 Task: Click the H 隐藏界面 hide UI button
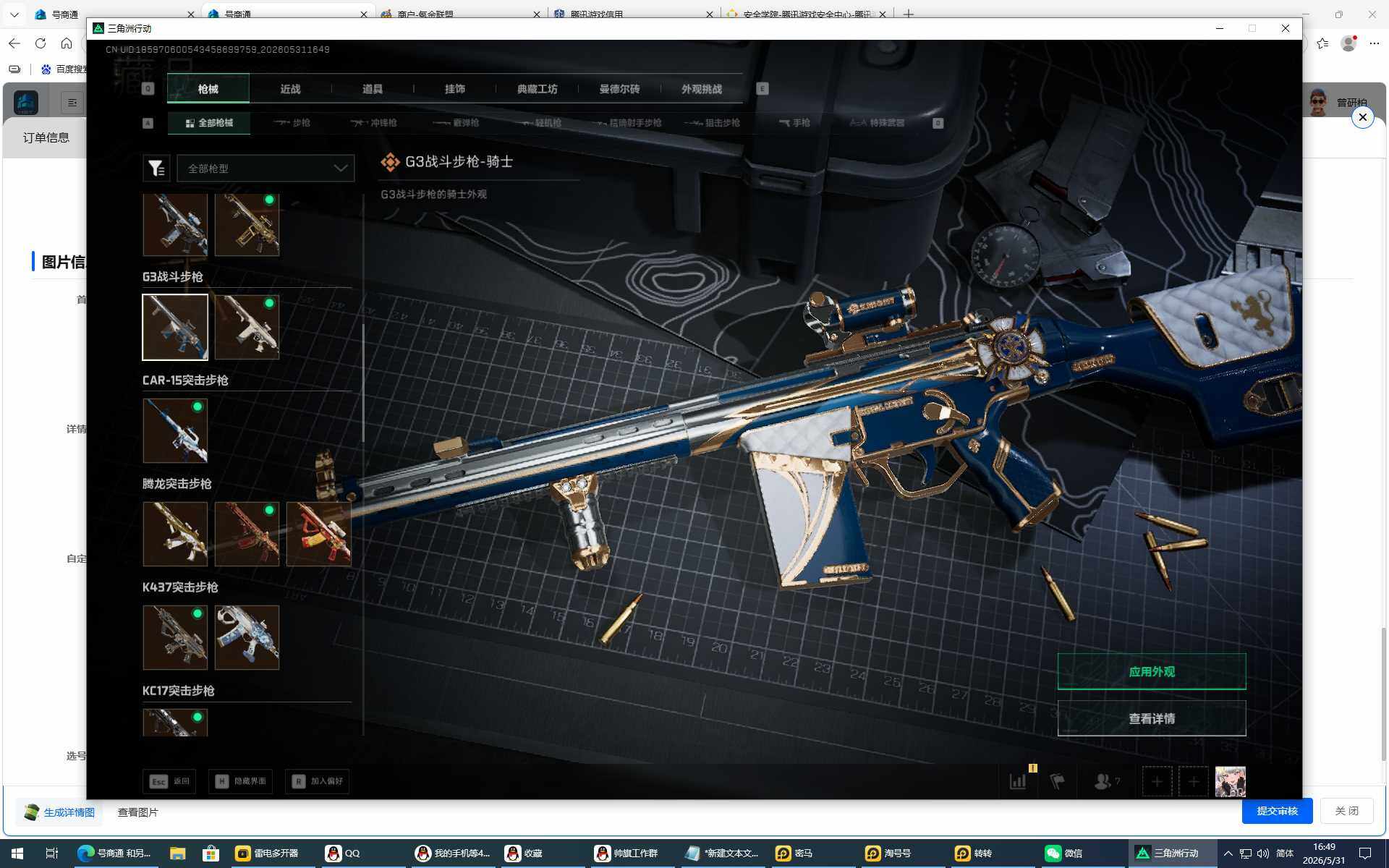pos(241,781)
